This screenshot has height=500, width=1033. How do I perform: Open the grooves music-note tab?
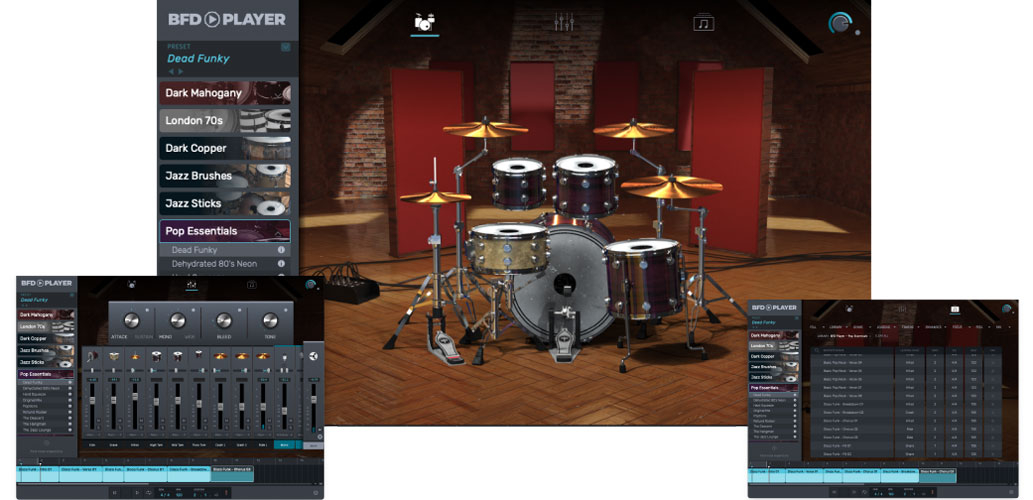(704, 22)
